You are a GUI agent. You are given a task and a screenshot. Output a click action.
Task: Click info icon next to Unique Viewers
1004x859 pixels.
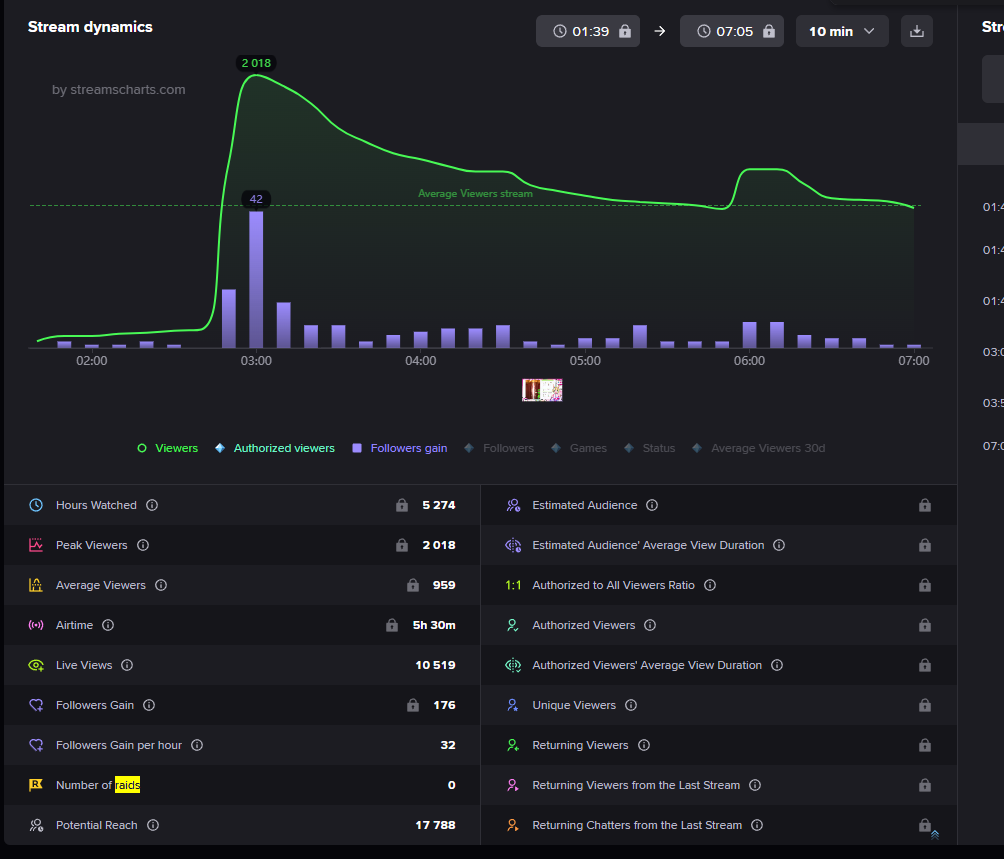pyautogui.click(x=631, y=705)
